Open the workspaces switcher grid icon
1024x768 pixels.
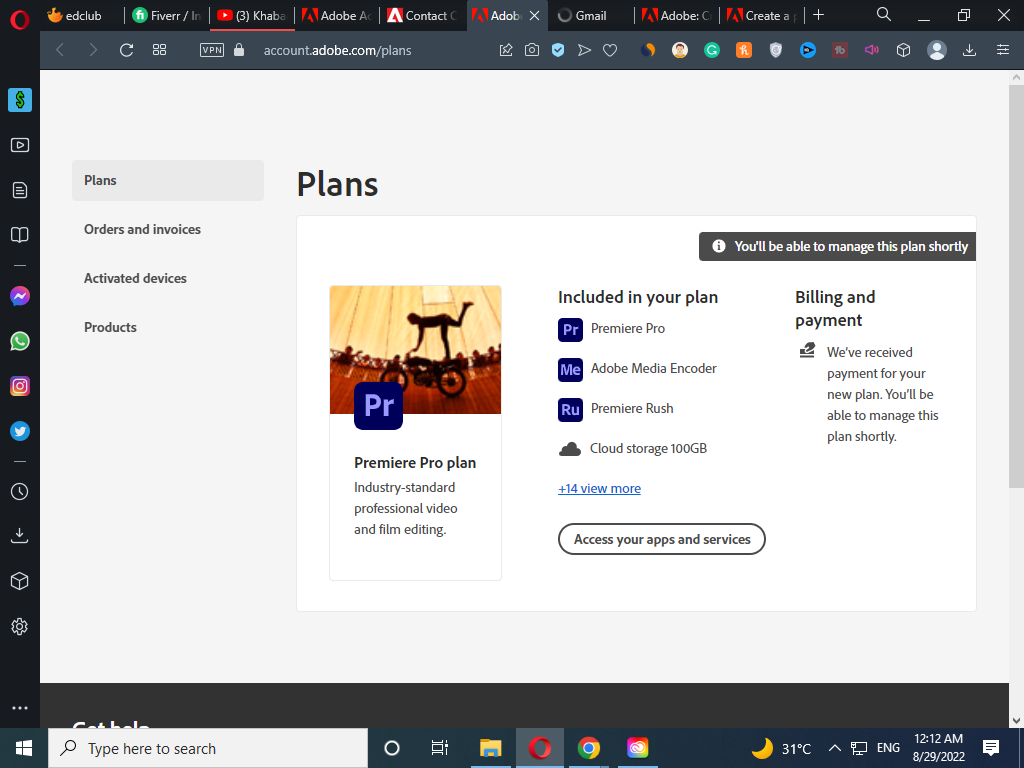[159, 48]
